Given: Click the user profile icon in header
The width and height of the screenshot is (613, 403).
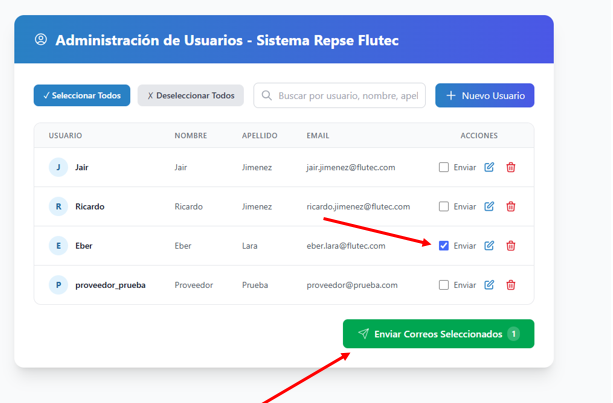Looking at the screenshot, I should click(x=41, y=39).
